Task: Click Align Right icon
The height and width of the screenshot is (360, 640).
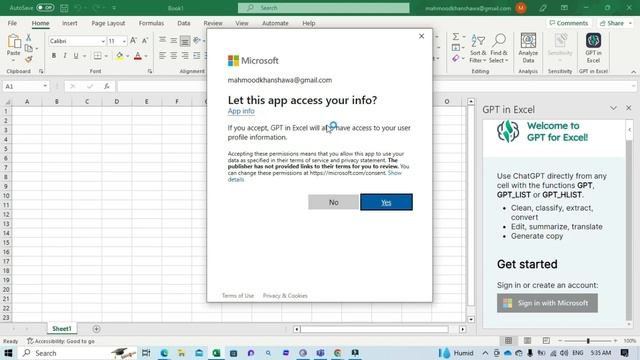Action: 185,56
